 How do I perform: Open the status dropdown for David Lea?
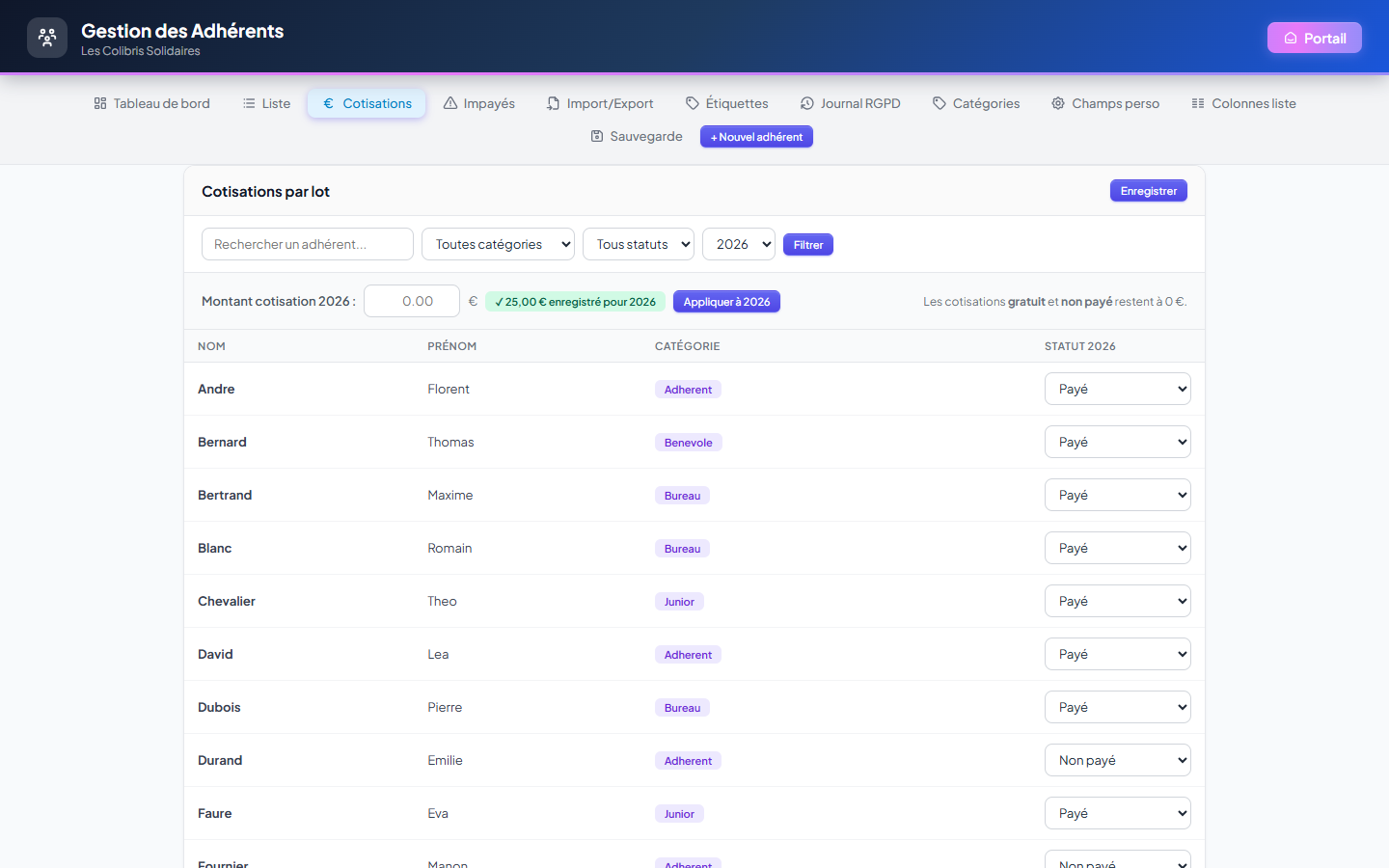coord(1118,654)
